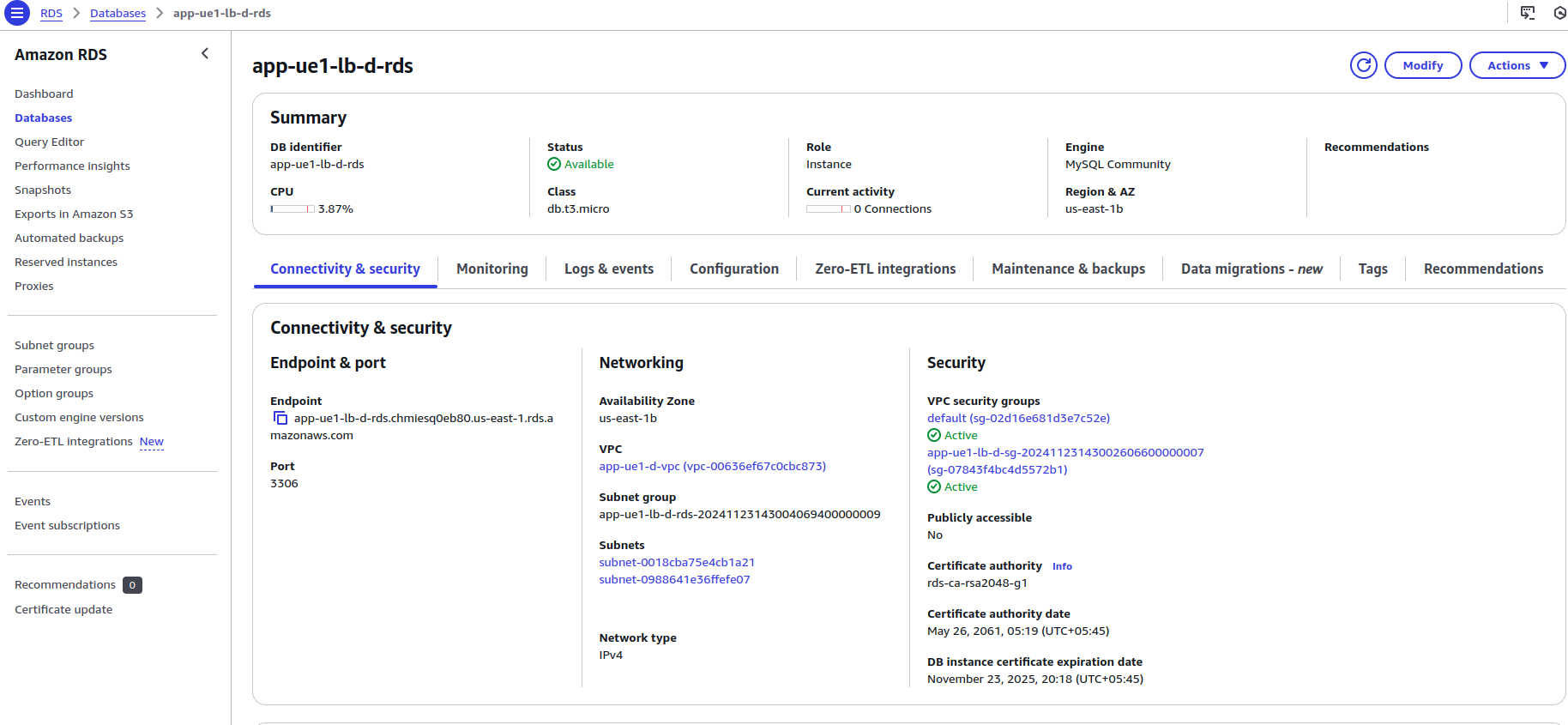Click certificate authority rds-ca-rsa2048-g1
The image size is (1568, 725).
click(977, 583)
